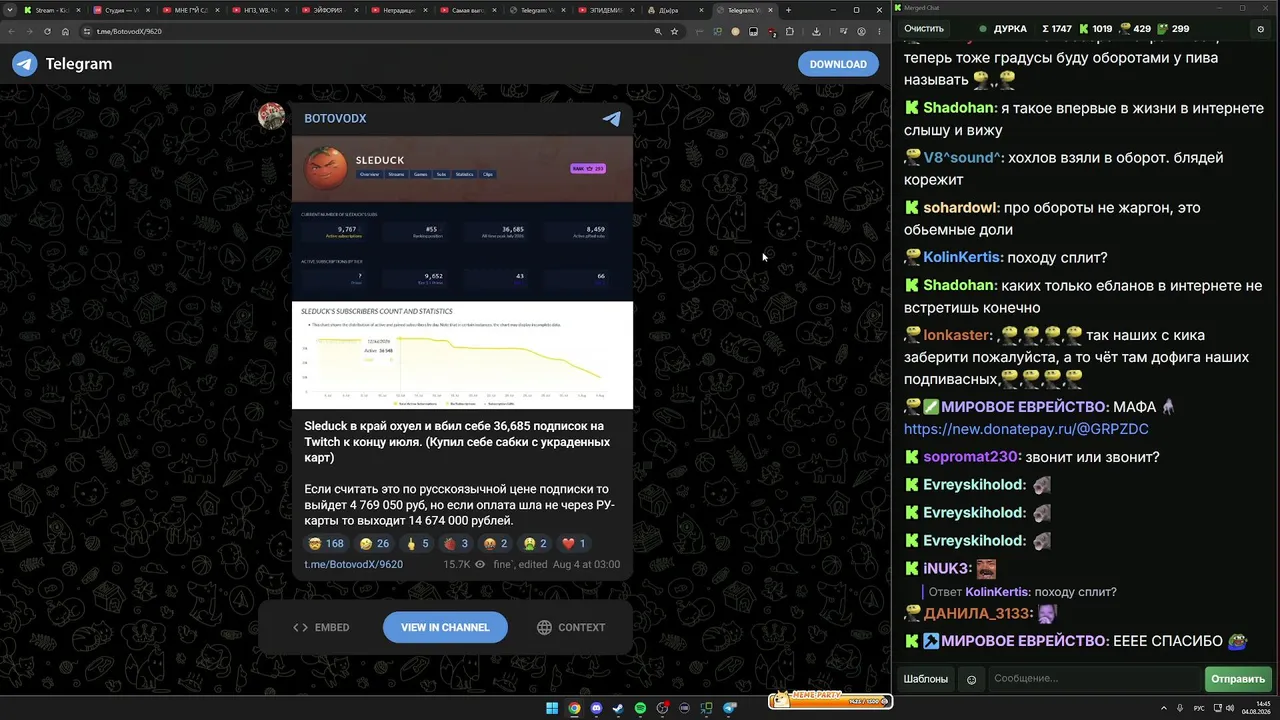
Task: Switch to the Студия browser tab
Action: tap(120, 10)
